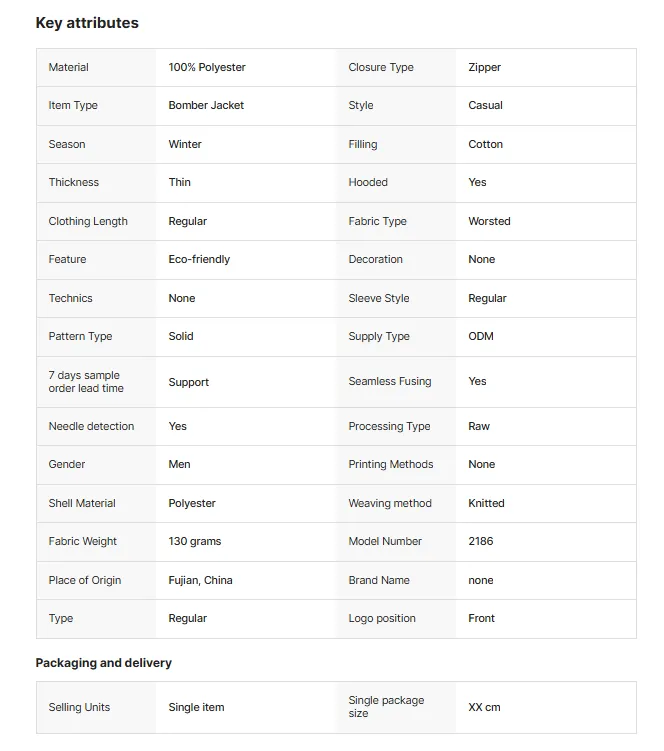Select the 100% Polyester material value

tap(207, 67)
